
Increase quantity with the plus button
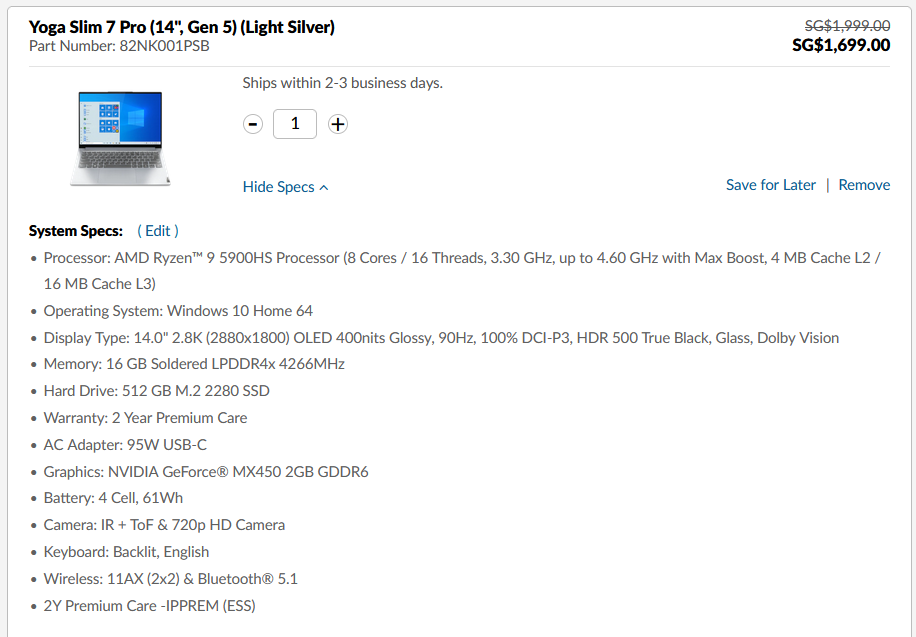(338, 124)
